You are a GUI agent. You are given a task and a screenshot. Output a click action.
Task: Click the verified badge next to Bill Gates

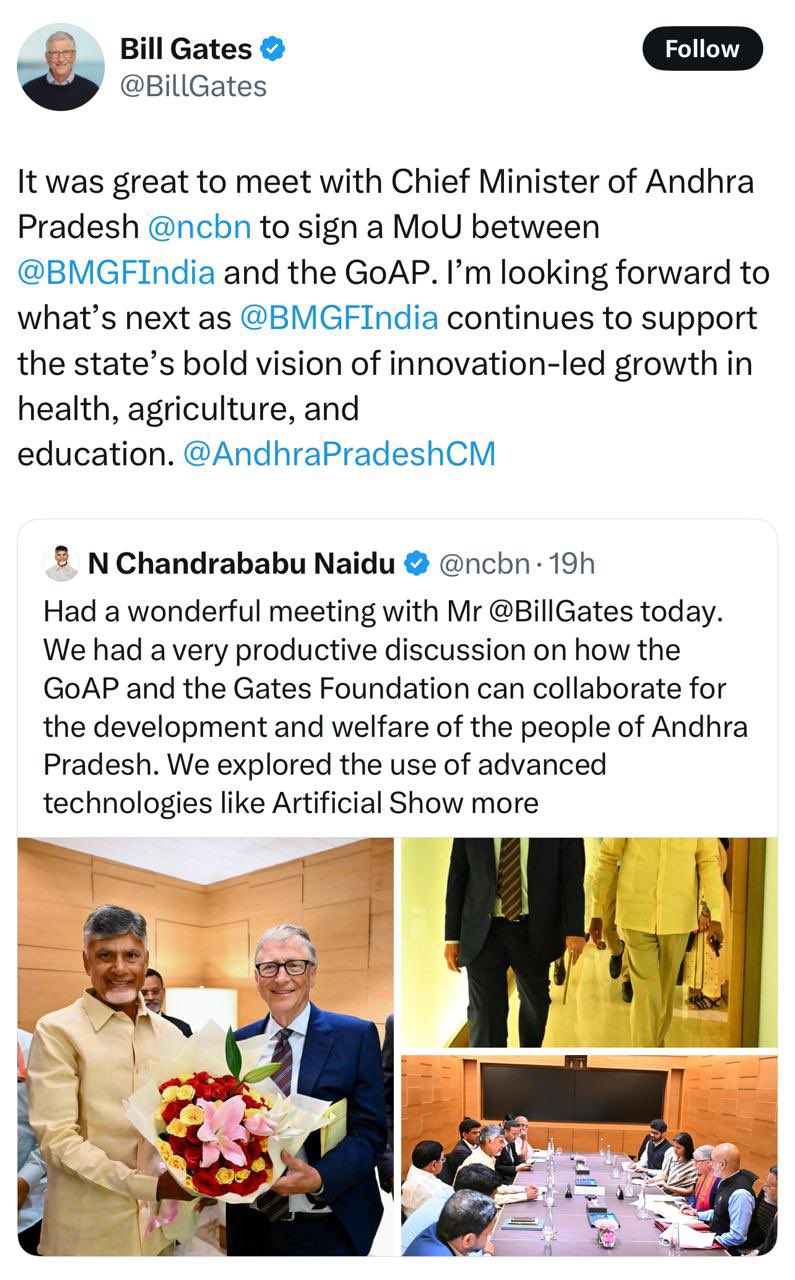click(x=273, y=47)
